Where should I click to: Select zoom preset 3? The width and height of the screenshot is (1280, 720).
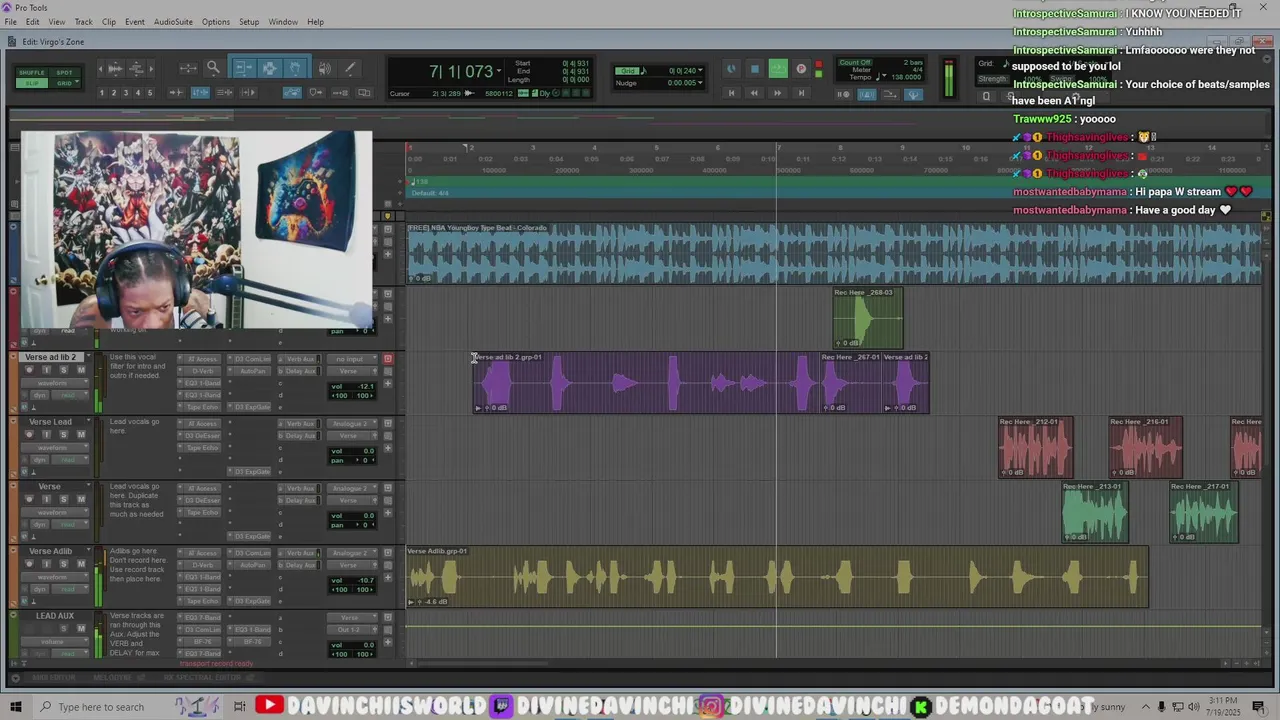point(126,93)
